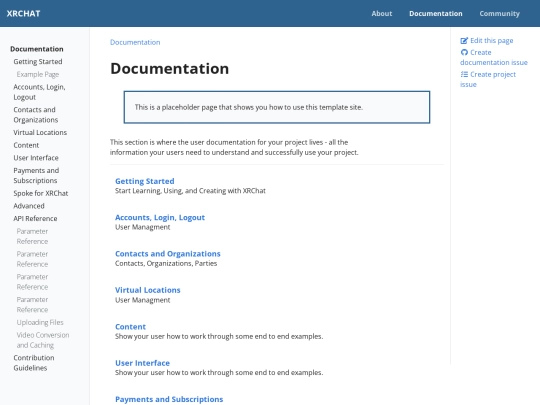
Task: Open the About menu item
Action: click(x=382, y=13)
